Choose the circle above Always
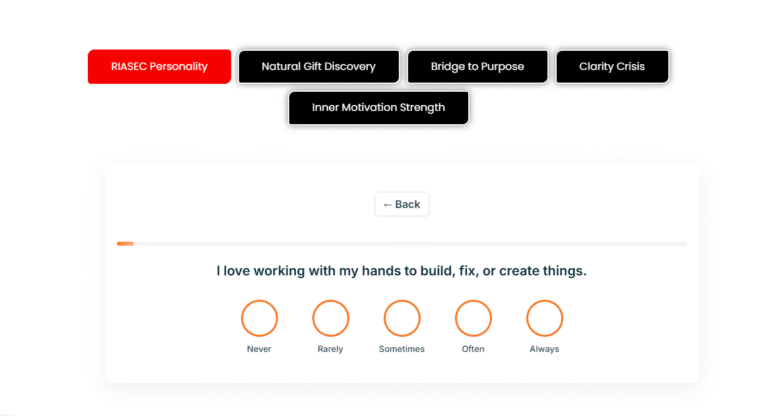 [x=545, y=318]
